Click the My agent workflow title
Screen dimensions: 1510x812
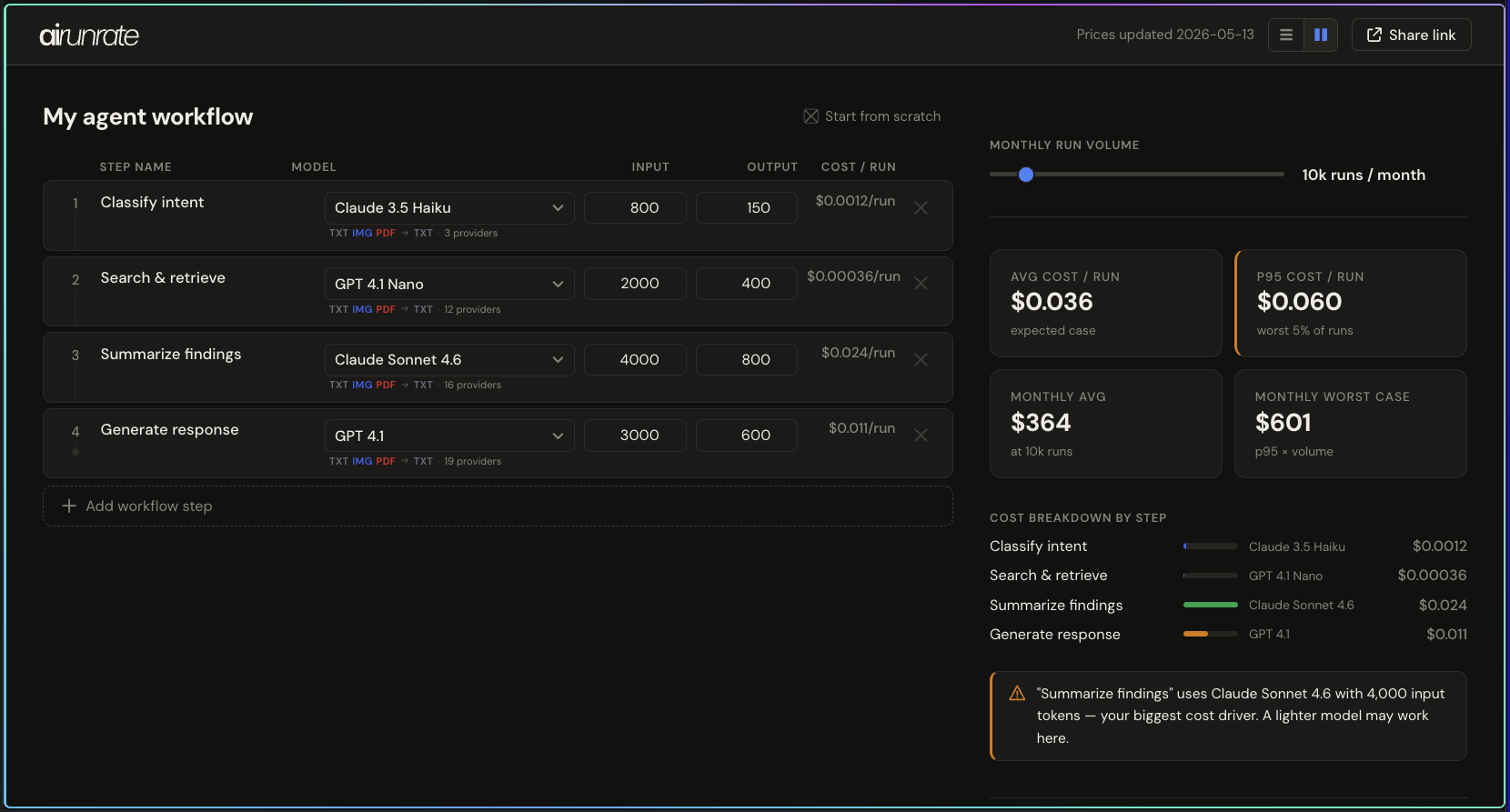click(148, 116)
